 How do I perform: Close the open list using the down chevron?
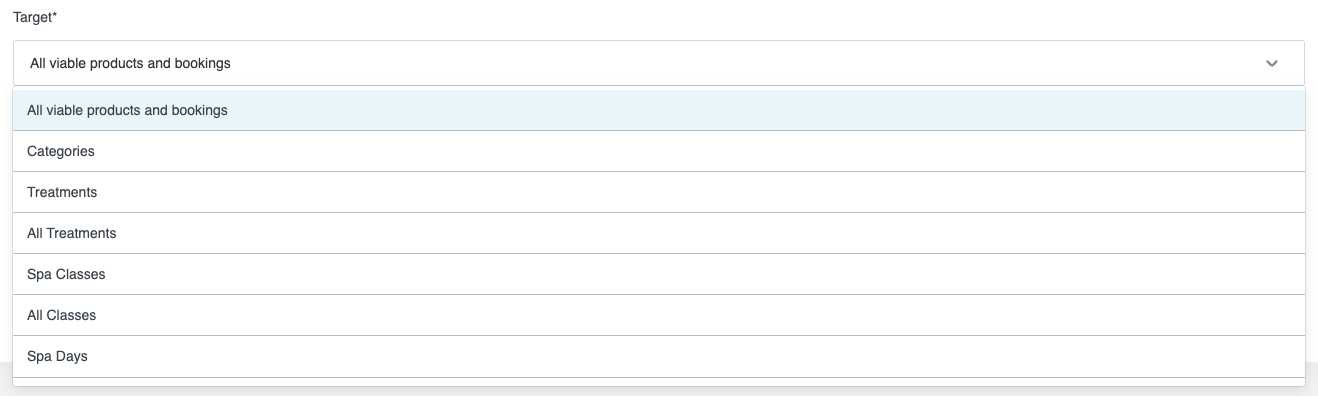click(1272, 63)
